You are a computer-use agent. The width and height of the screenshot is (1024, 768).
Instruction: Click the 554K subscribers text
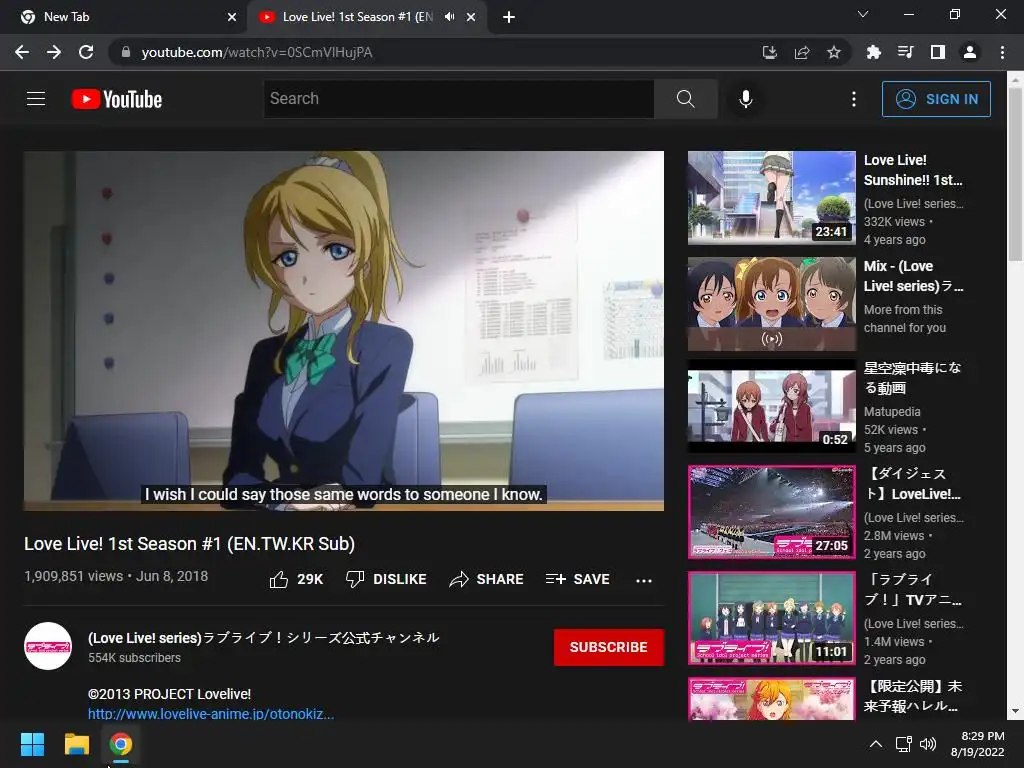[x=135, y=658]
